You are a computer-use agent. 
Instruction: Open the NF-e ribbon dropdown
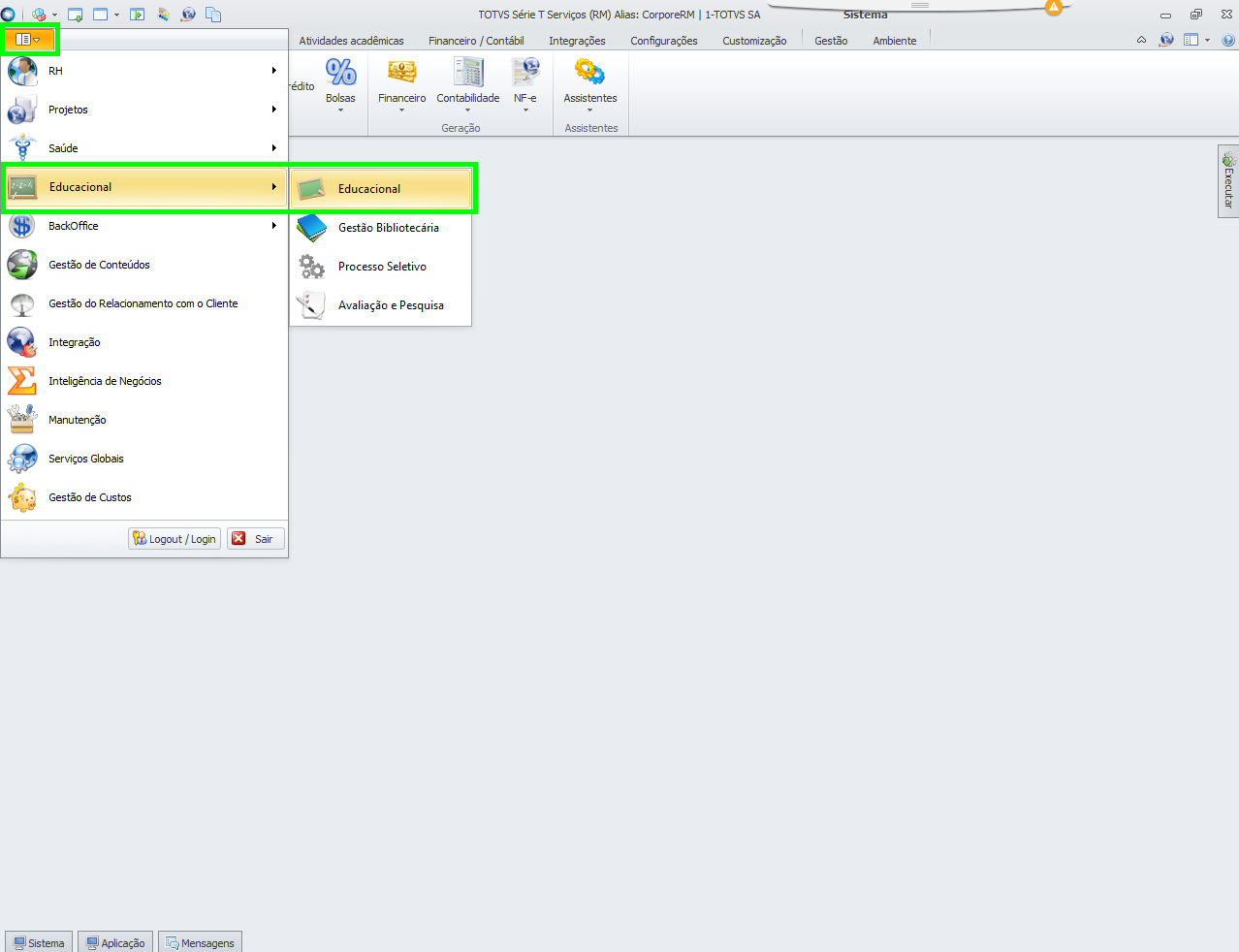coord(525,84)
